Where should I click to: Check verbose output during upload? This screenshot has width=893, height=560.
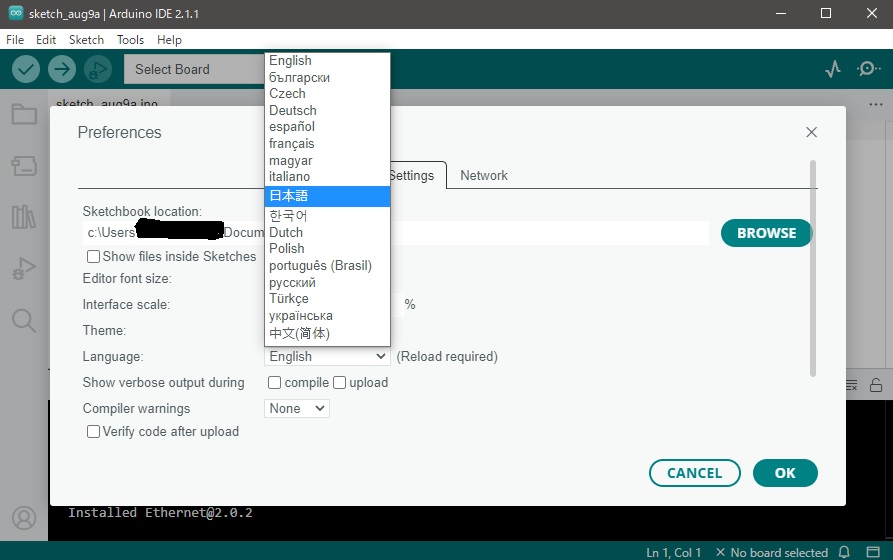339,383
